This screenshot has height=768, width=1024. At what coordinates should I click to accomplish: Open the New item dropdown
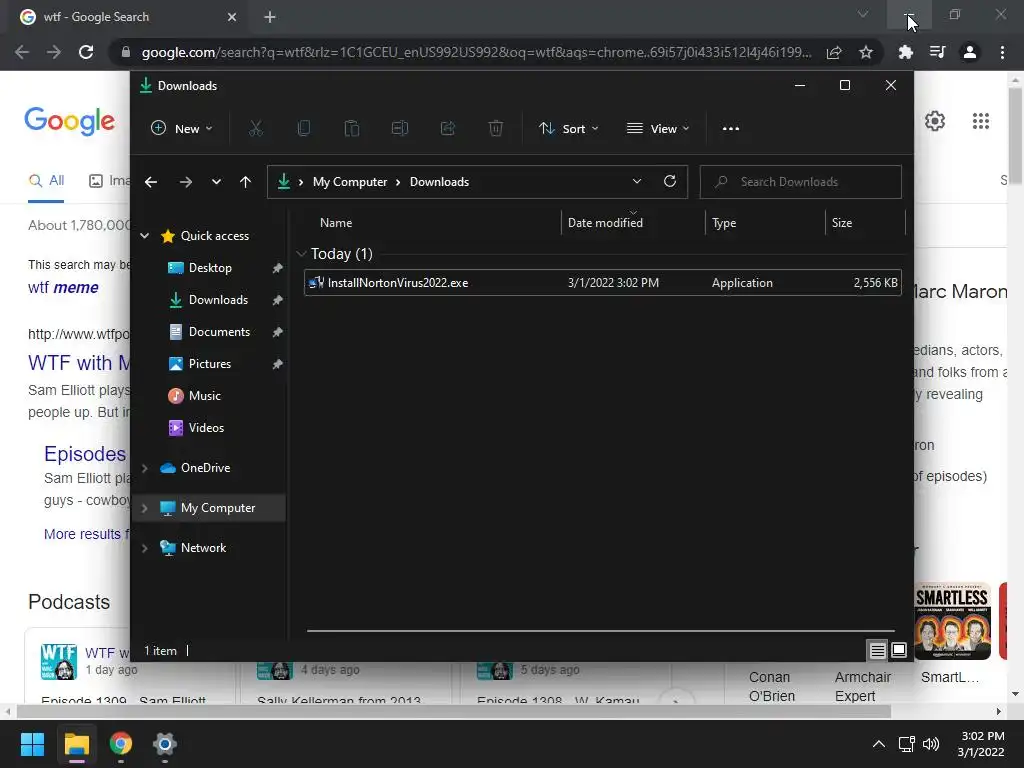[x=182, y=129]
